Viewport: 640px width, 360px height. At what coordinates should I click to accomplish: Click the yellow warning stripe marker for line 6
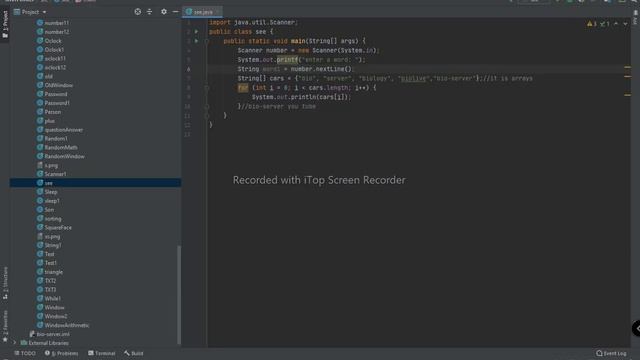pyautogui.click(x=627, y=67)
